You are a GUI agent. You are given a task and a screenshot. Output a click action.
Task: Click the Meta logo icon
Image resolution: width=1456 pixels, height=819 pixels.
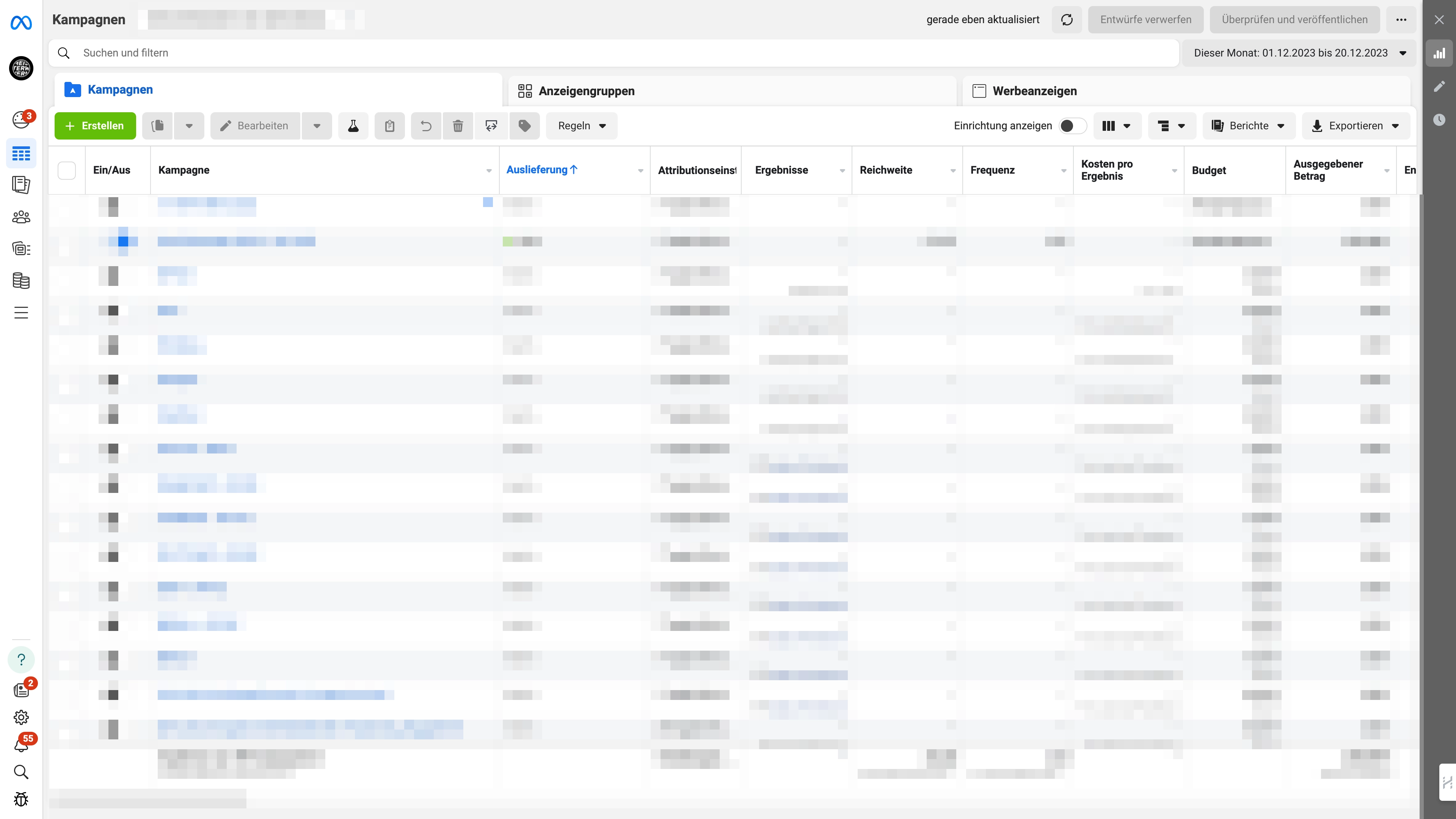click(21, 23)
